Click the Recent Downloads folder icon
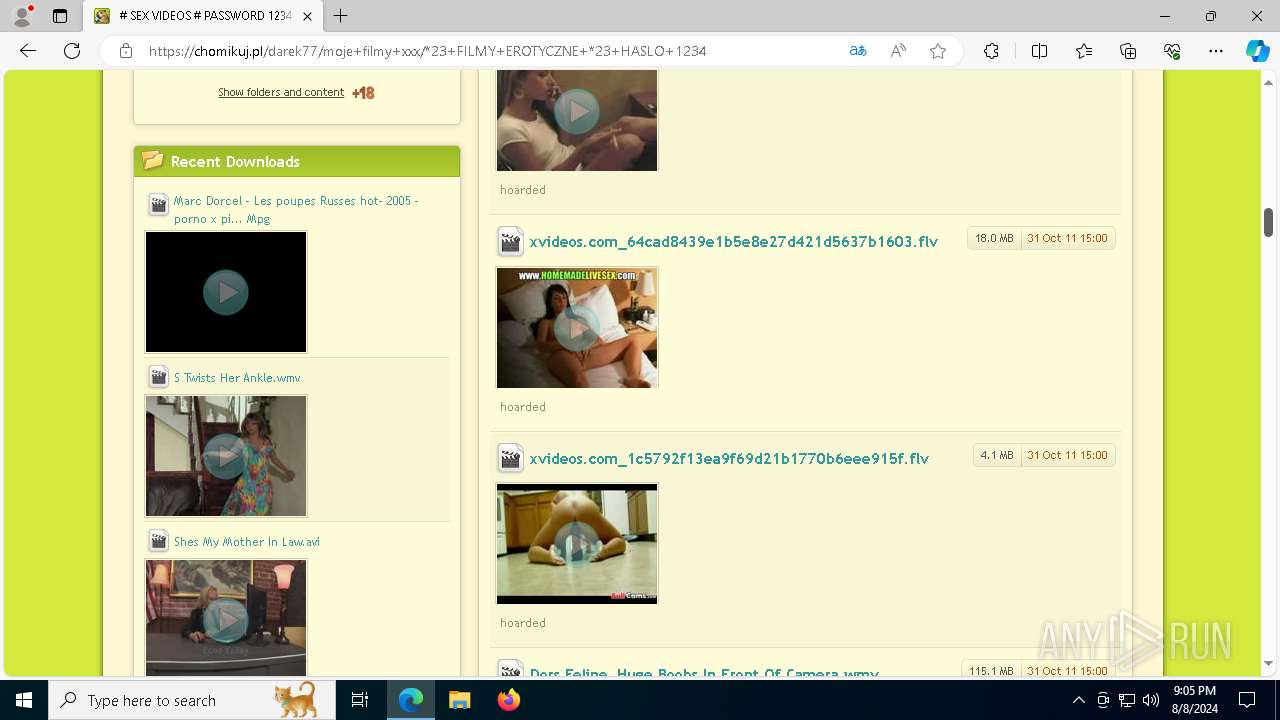The height and width of the screenshot is (720, 1280). (x=153, y=160)
